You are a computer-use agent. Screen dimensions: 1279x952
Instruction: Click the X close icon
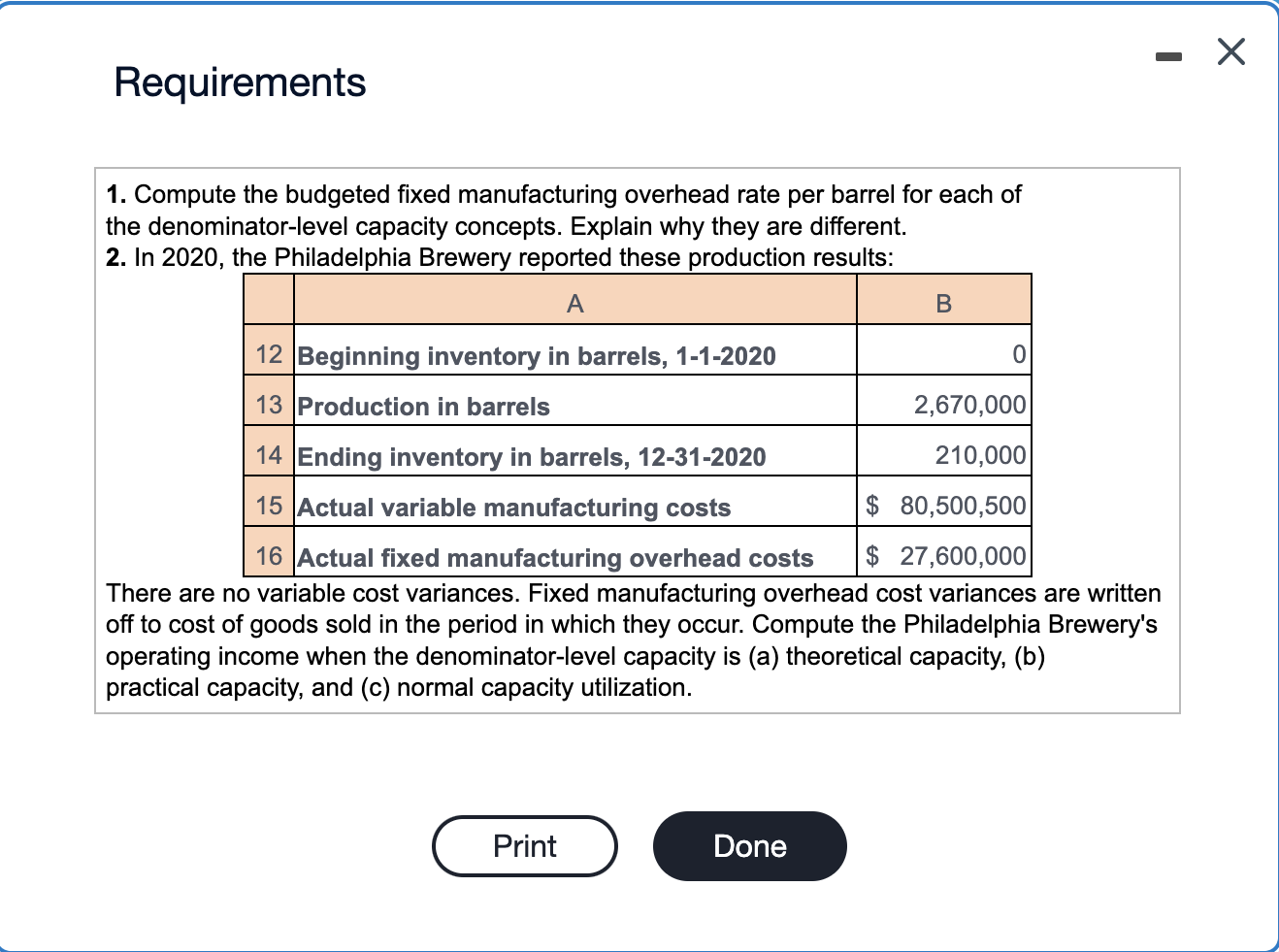pos(1230,52)
